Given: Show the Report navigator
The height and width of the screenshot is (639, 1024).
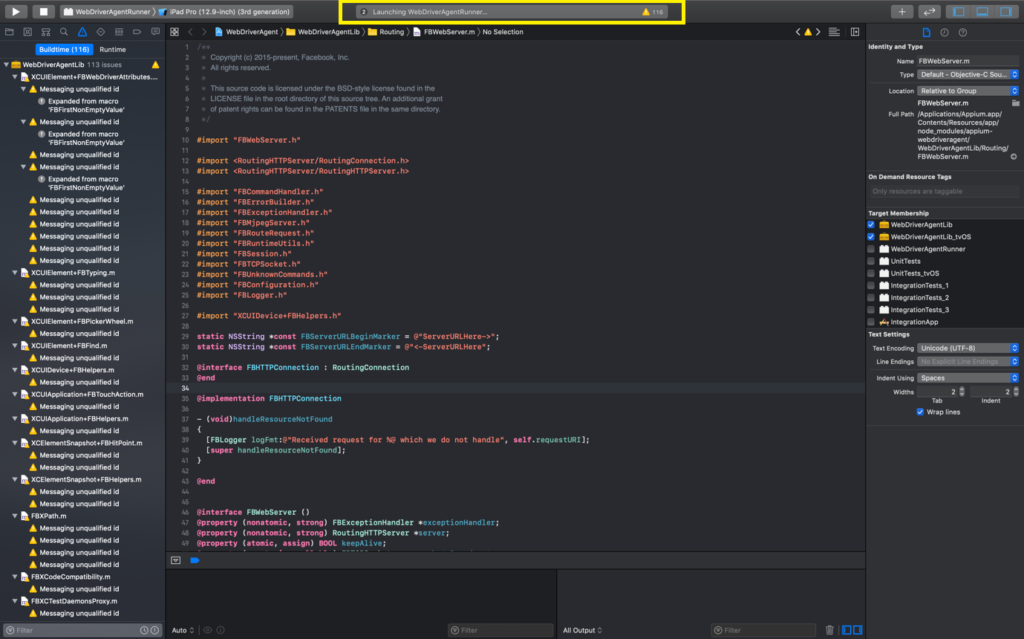Looking at the screenshot, I should coord(155,32).
